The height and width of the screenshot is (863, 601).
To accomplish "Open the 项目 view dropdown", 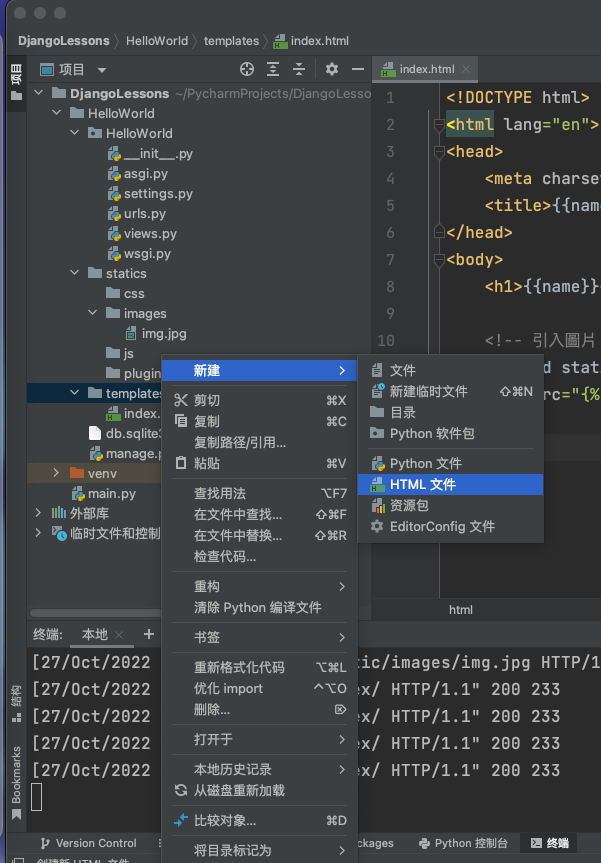I will [x=102, y=70].
